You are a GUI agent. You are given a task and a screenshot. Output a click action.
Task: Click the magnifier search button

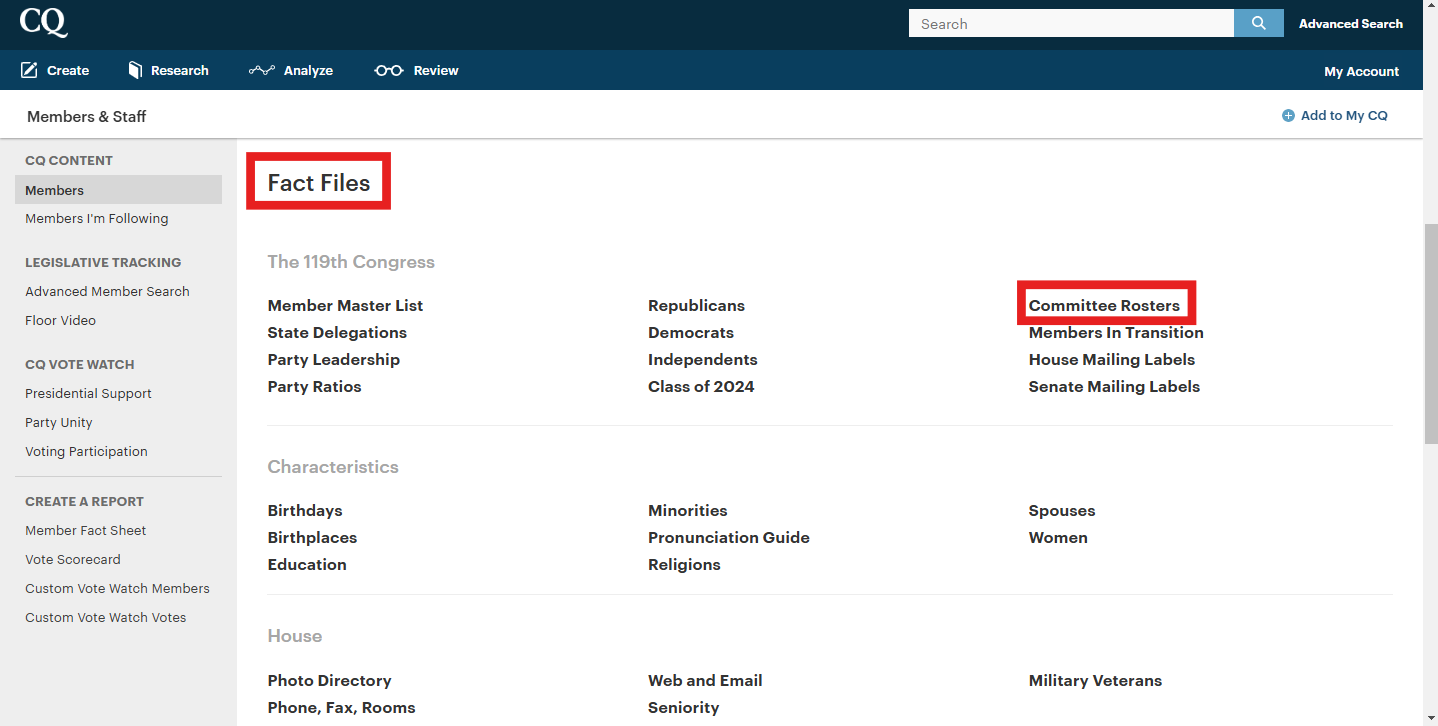coord(1258,23)
